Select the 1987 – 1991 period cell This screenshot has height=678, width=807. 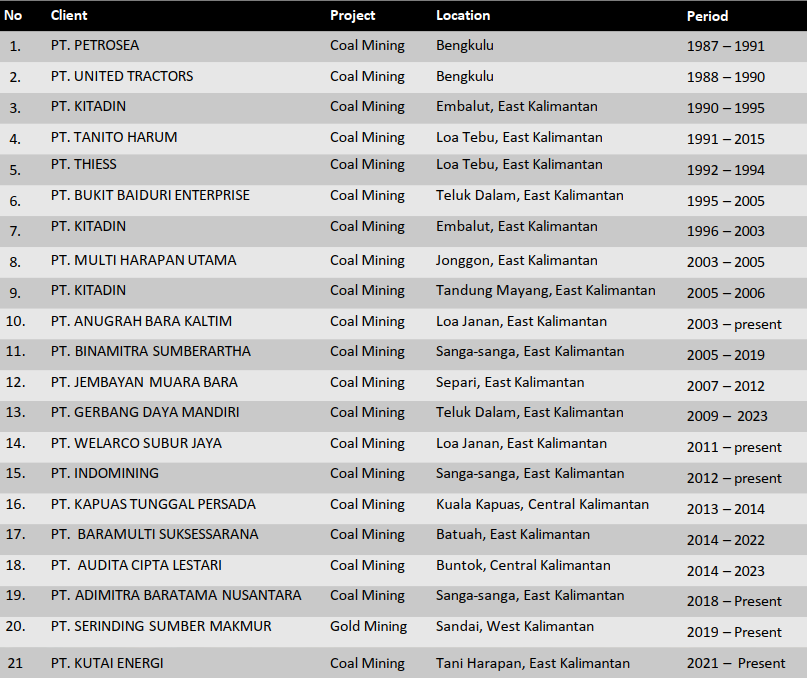point(725,47)
